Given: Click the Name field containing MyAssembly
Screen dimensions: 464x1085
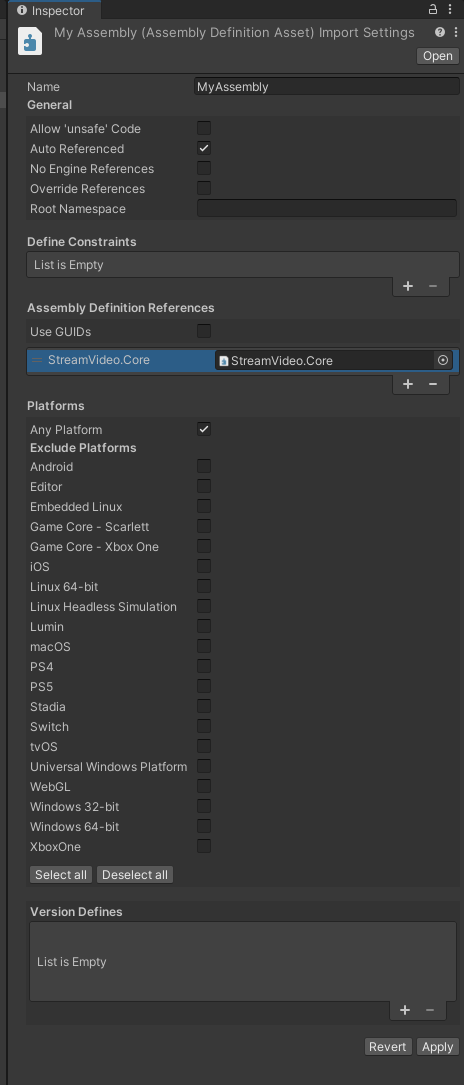Looking at the screenshot, I should click(x=328, y=86).
